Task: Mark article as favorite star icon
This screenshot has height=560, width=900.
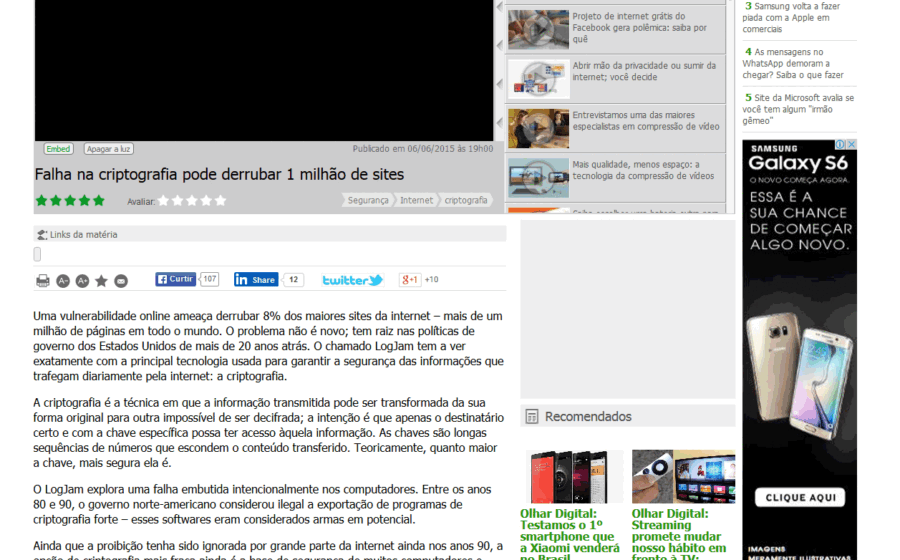Action: pyautogui.click(x=102, y=281)
